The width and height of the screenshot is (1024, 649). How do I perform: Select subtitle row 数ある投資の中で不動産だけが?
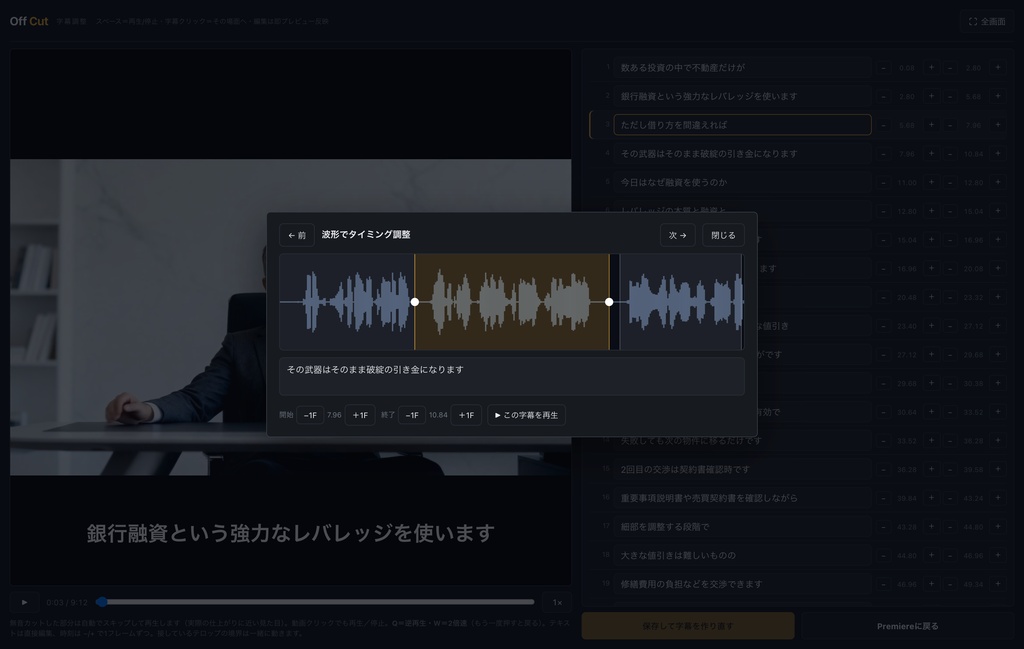point(742,67)
